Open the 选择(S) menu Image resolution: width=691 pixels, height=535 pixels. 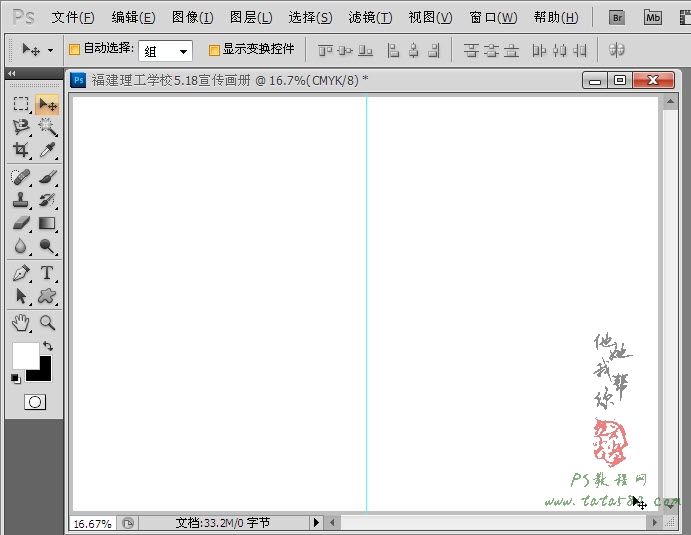(x=310, y=18)
